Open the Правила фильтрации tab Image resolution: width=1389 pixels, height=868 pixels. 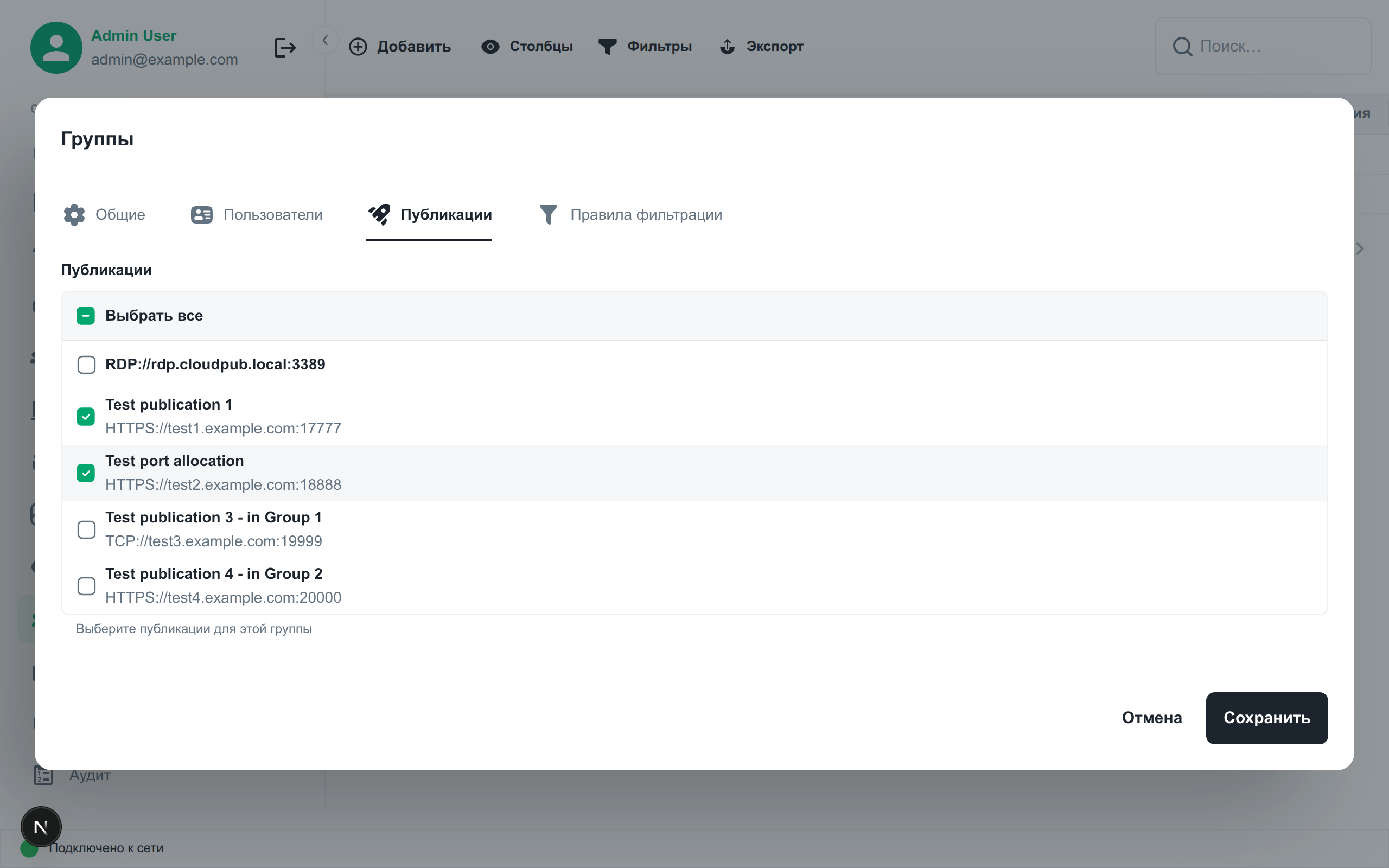(x=631, y=215)
